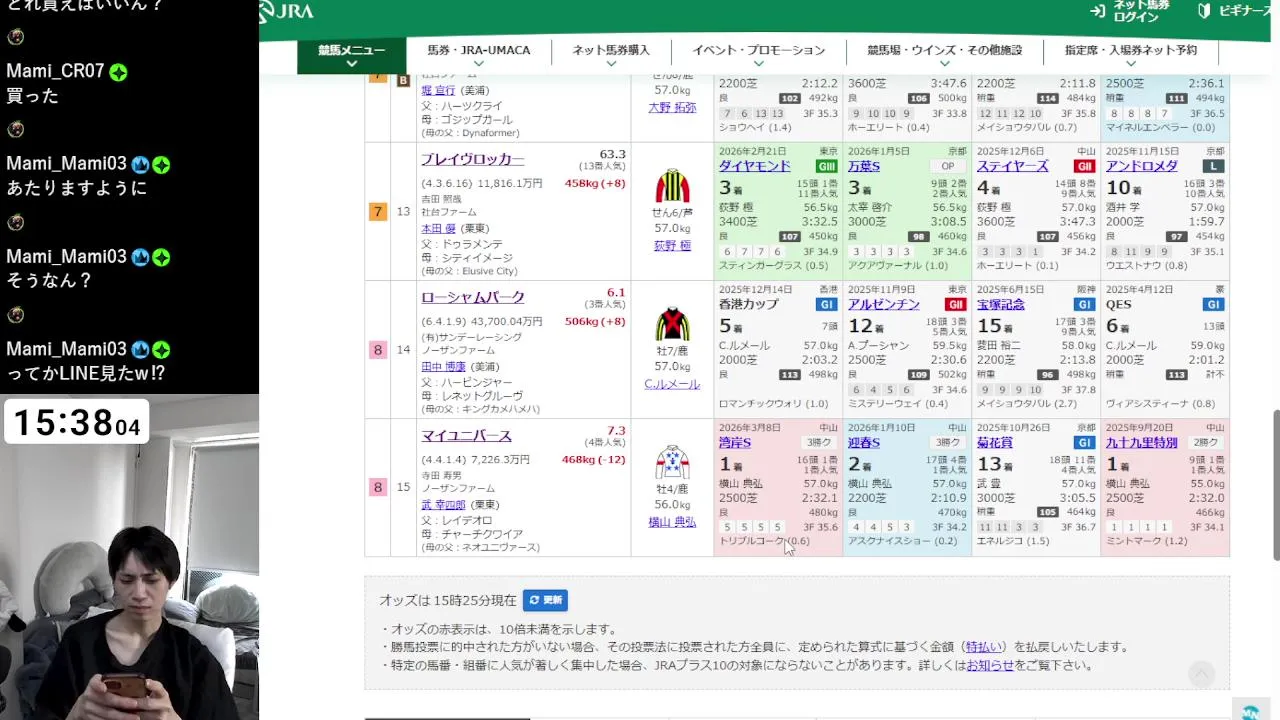Open the 迎春S race result

[864, 442]
